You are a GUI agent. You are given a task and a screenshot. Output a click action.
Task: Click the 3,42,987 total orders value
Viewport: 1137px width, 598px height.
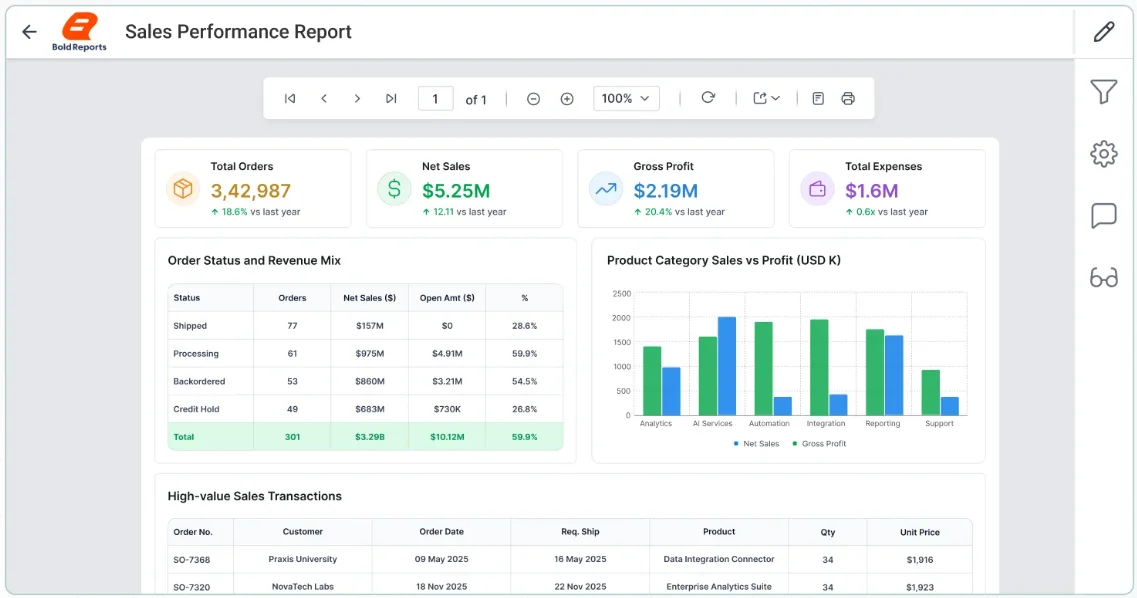click(x=251, y=191)
